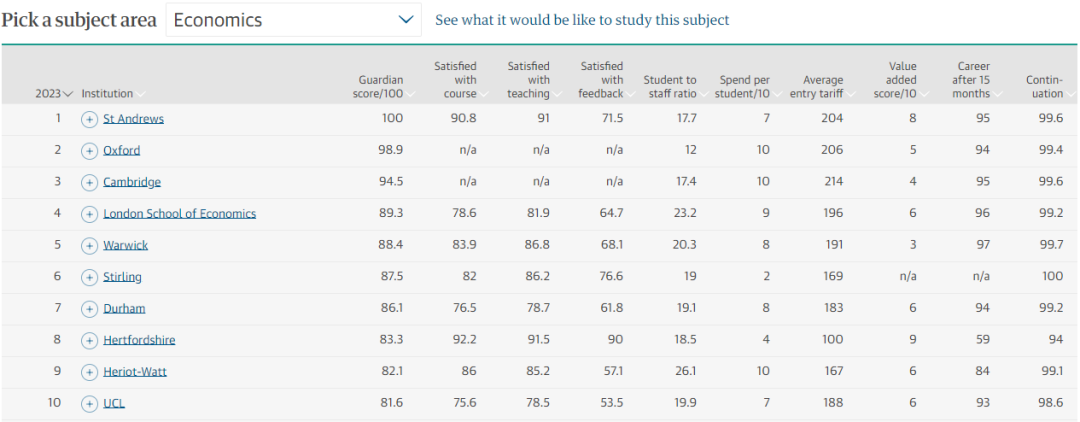The width and height of the screenshot is (1080, 422).
Task: Sort by Career after 15 months column
Action: click(x=971, y=80)
